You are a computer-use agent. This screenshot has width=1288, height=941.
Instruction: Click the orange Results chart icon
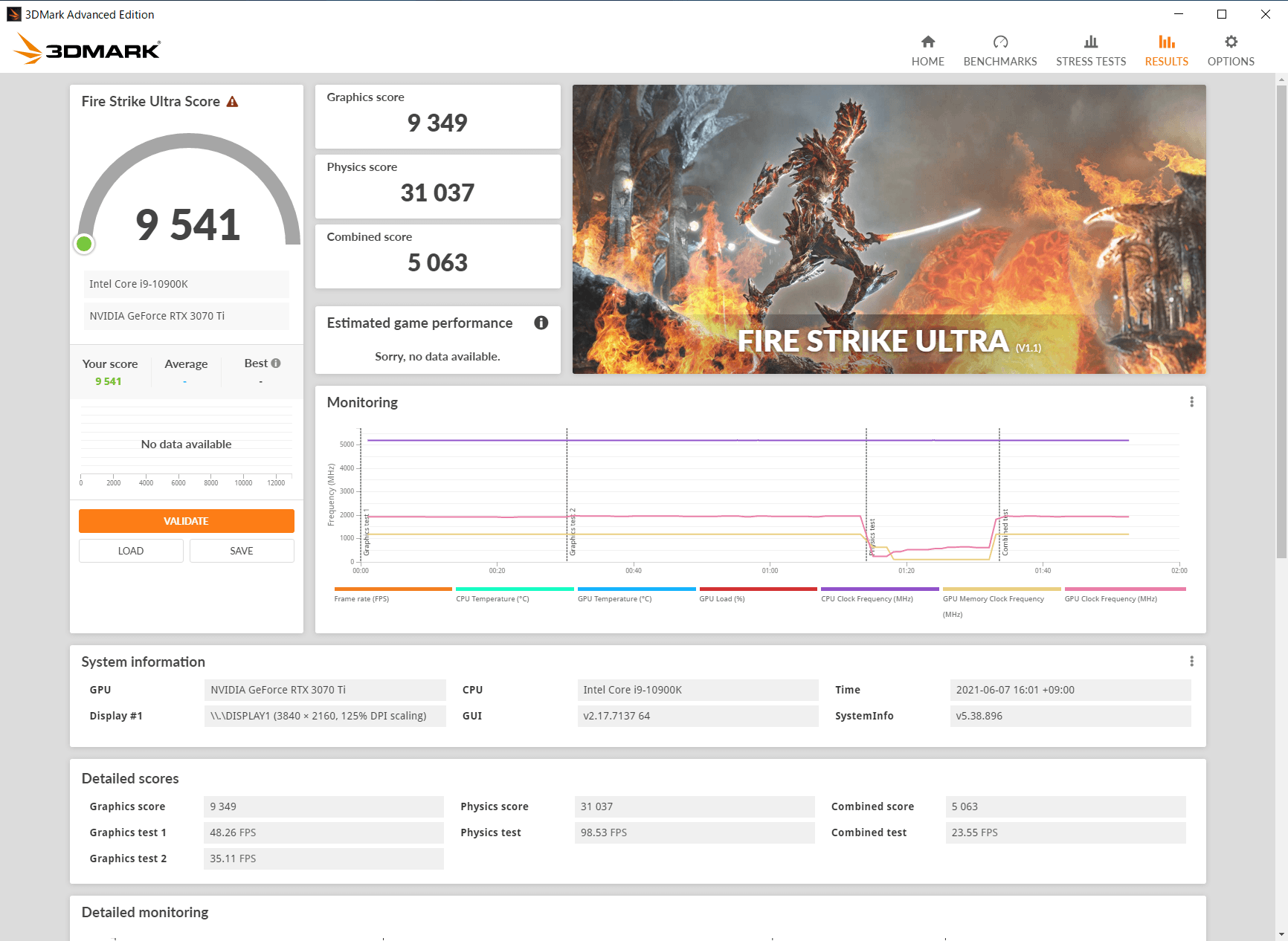1167,42
